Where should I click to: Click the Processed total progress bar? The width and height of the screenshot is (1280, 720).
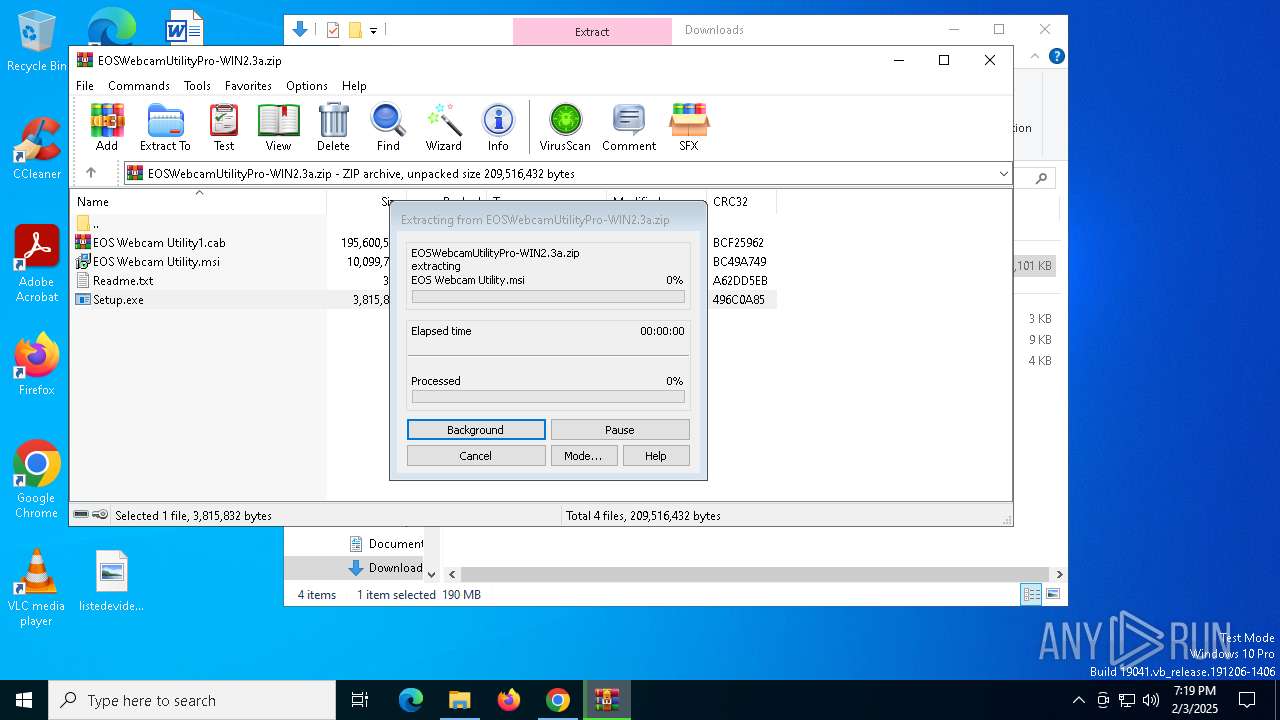pyautogui.click(x=548, y=397)
